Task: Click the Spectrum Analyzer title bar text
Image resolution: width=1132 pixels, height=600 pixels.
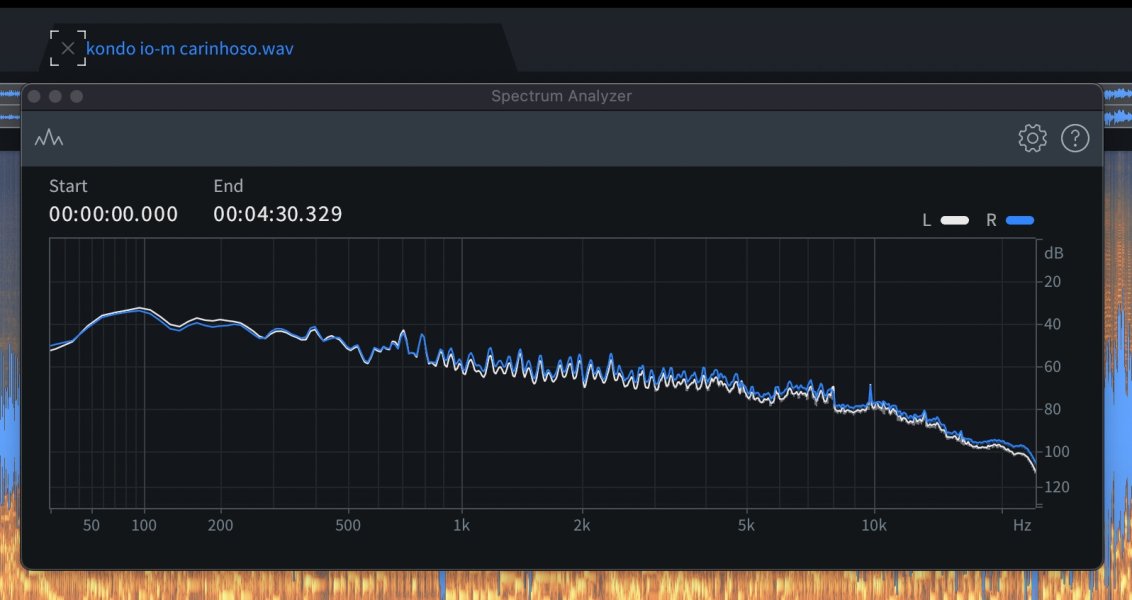Action: pyautogui.click(x=561, y=96)
